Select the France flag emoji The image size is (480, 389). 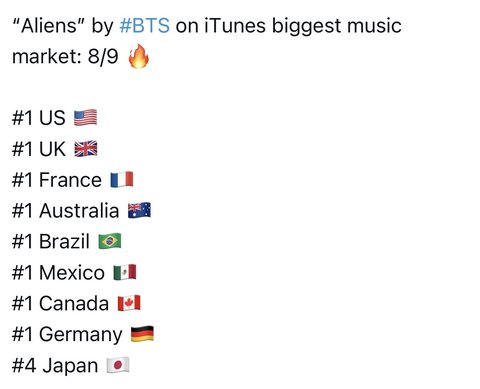click(122, 180)
